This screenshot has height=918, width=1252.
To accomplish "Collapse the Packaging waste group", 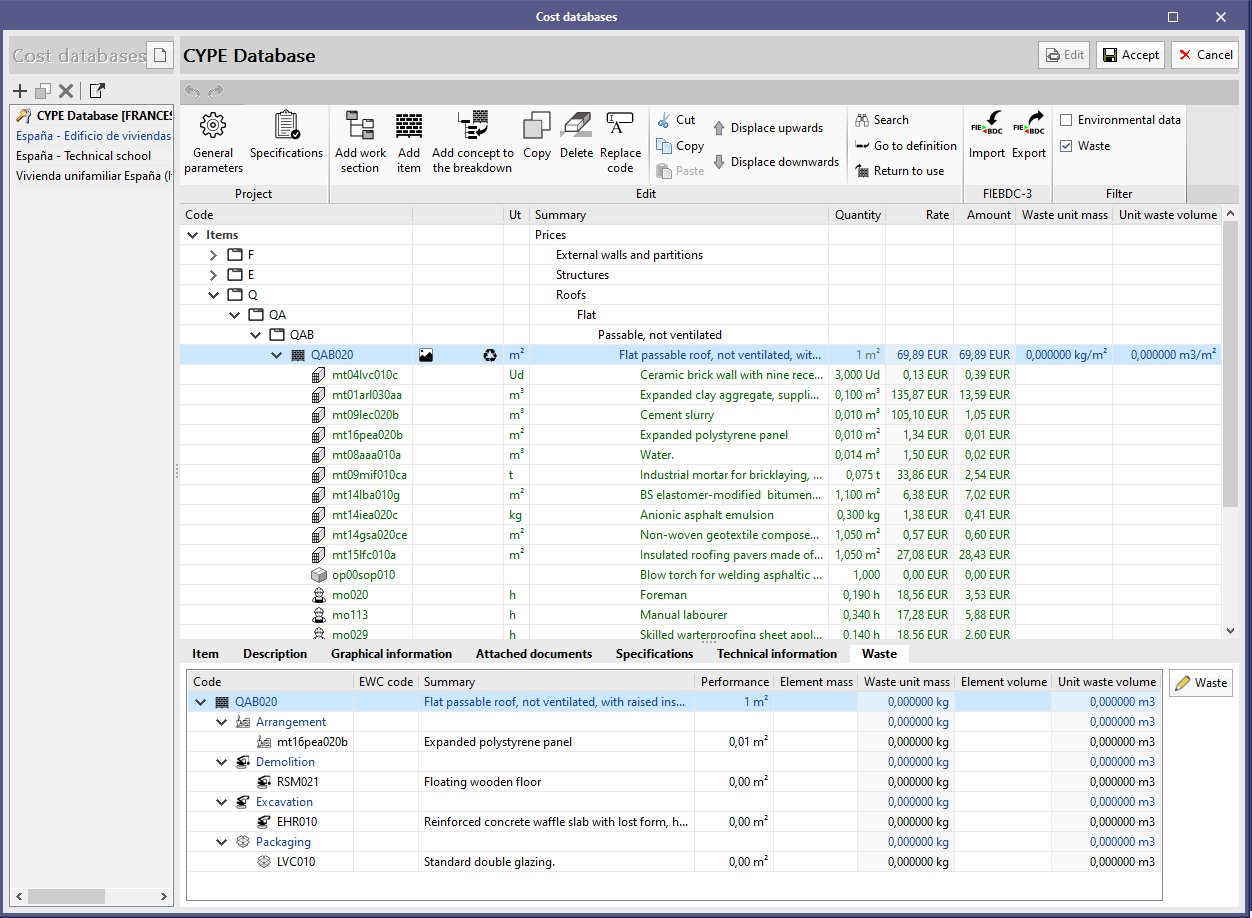I will (221, 842).
